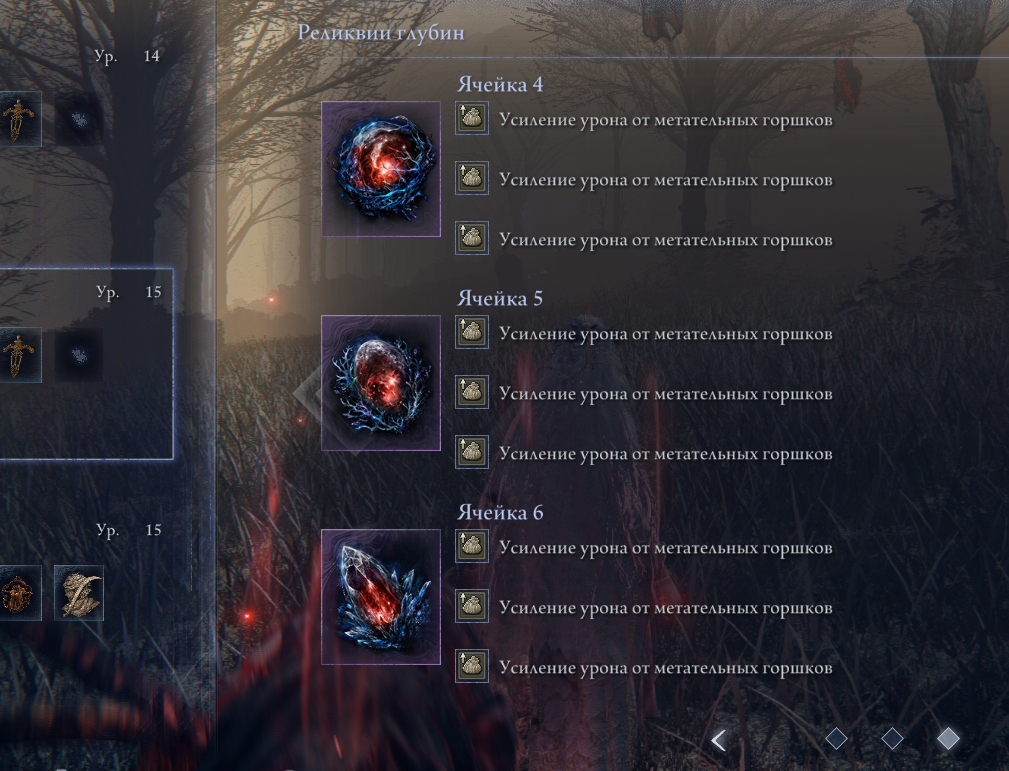This screenshot has height=771, width=1009.
Task: Click second pot damage icon in Ячейка 4
Action: (x=472, y=178)
